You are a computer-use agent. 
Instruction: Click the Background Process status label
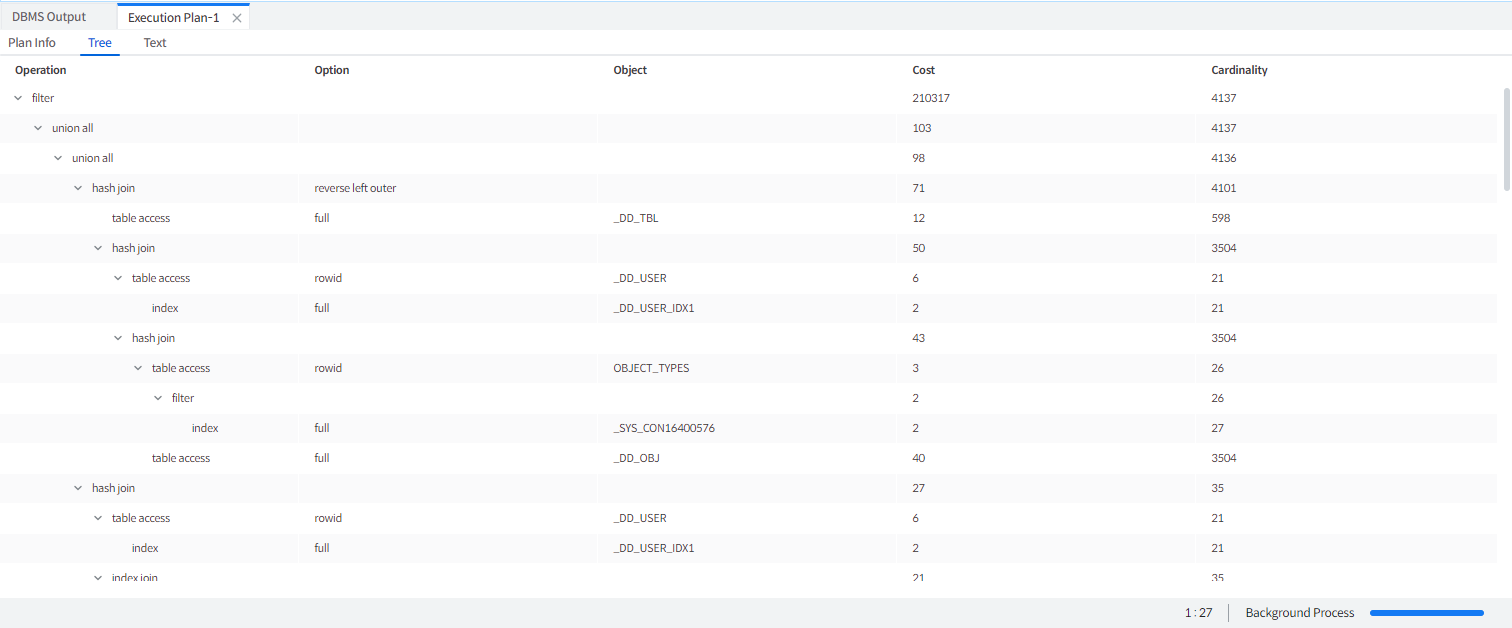pos(1300,613)
